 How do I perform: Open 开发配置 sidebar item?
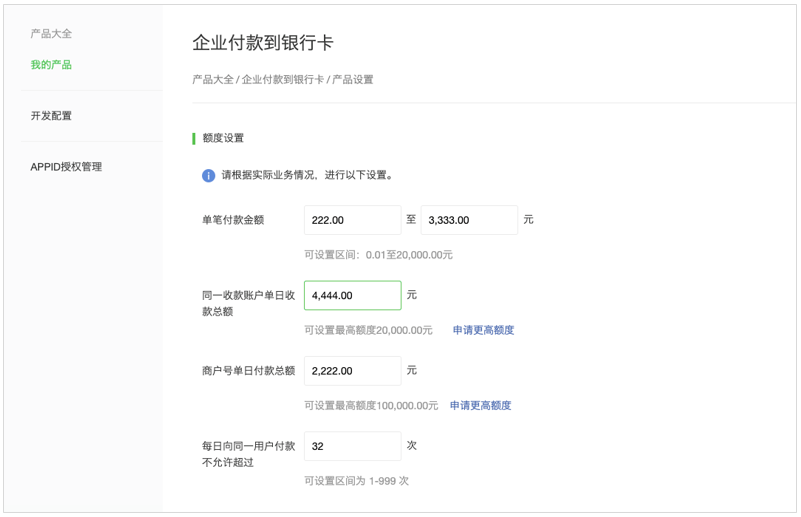pyautogui.click(x=51, y=116)
